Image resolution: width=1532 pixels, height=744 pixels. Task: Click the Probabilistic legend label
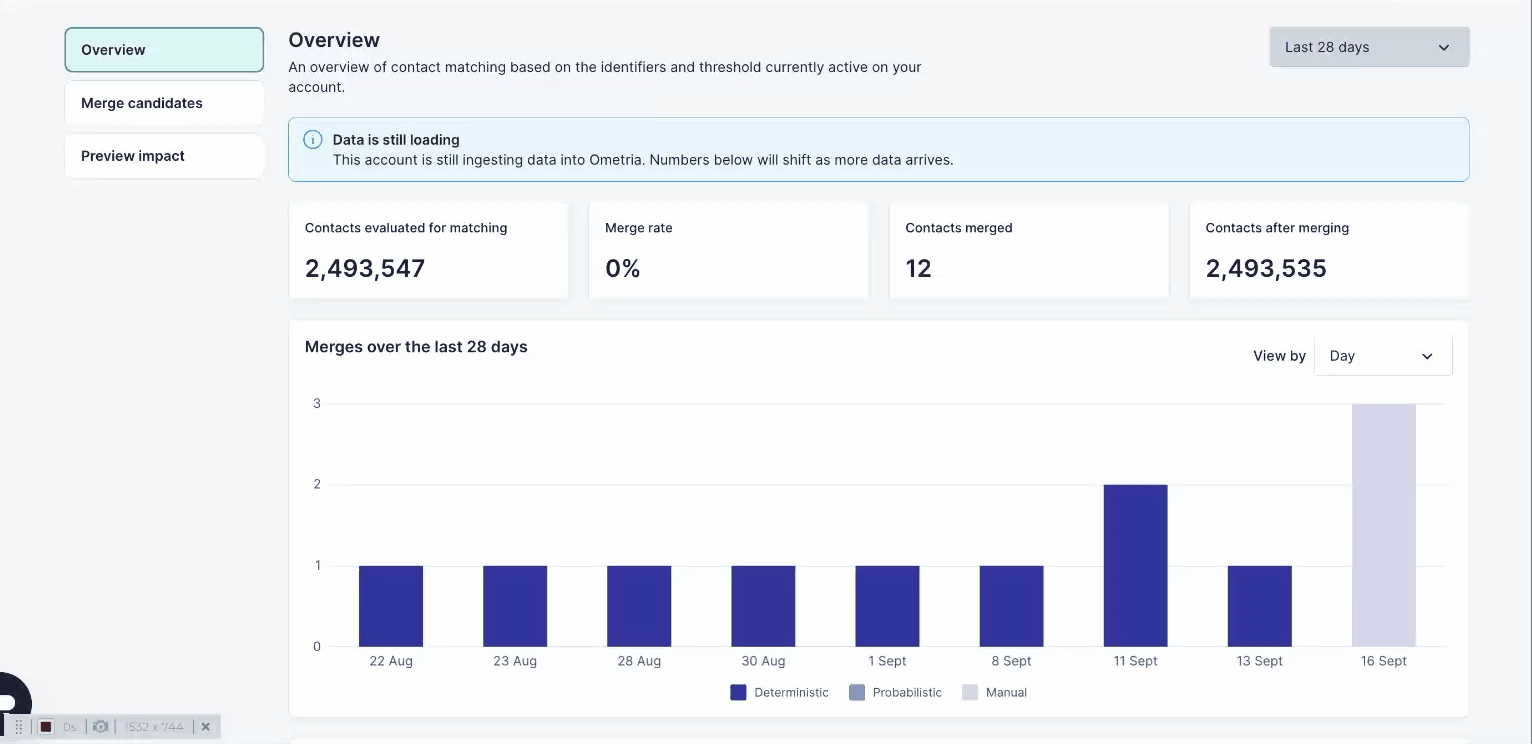click(x=907, y=692)
